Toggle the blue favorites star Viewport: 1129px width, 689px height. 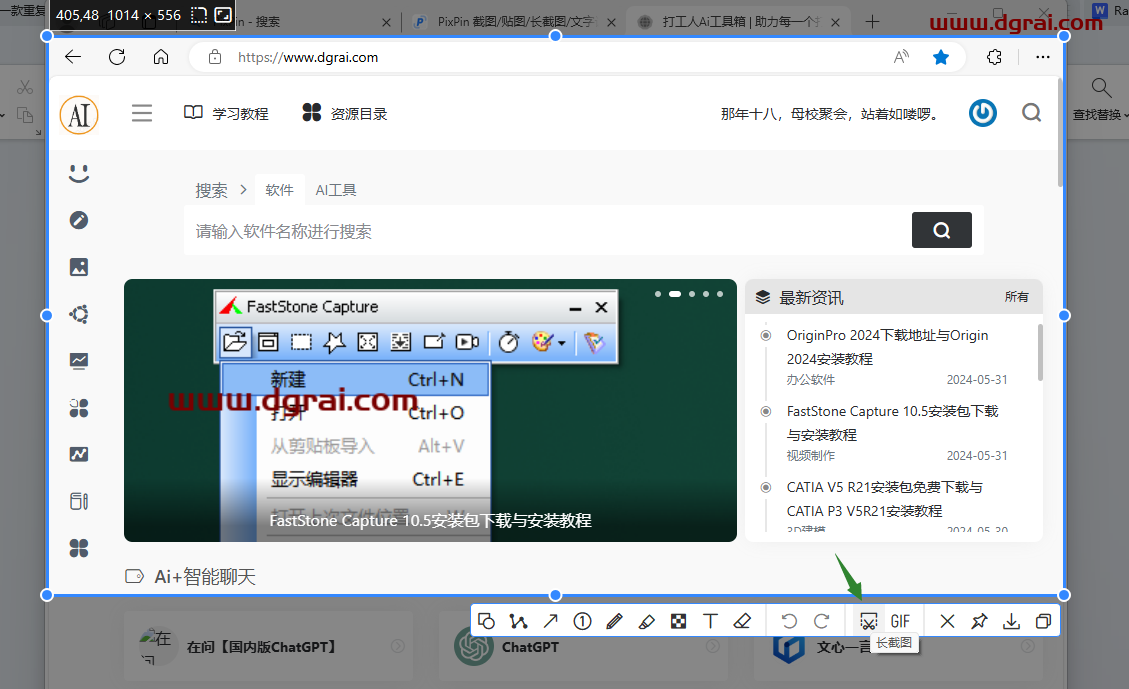click(941, 57)
